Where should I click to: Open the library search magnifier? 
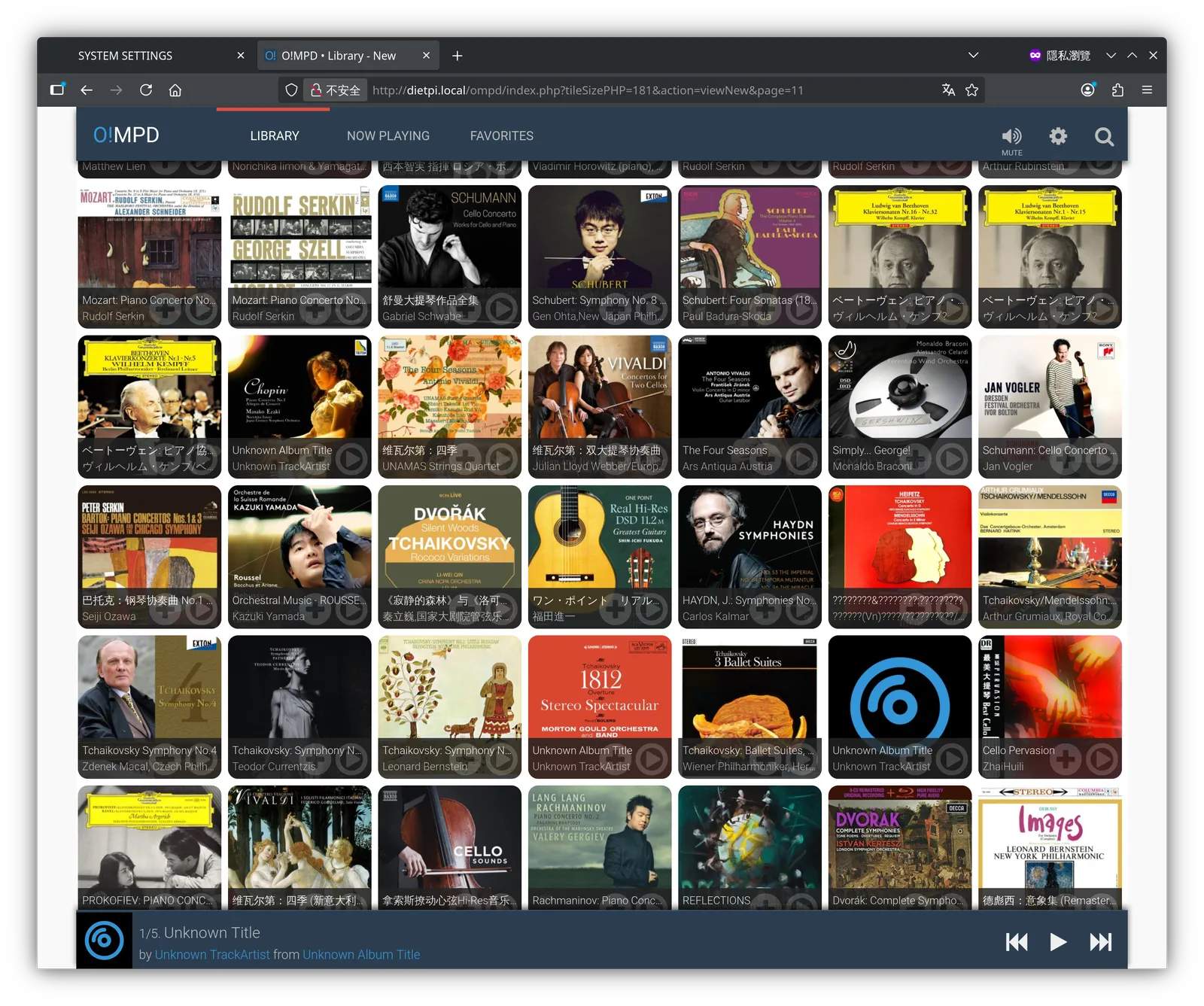pos(1104,136)
